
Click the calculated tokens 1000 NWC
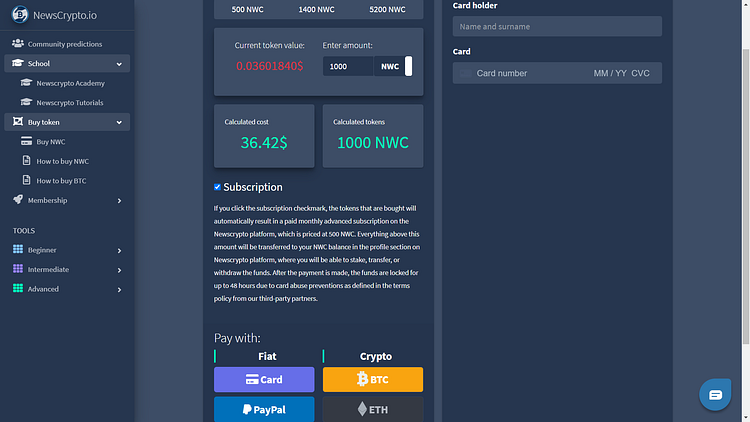(x=373, y=143)
